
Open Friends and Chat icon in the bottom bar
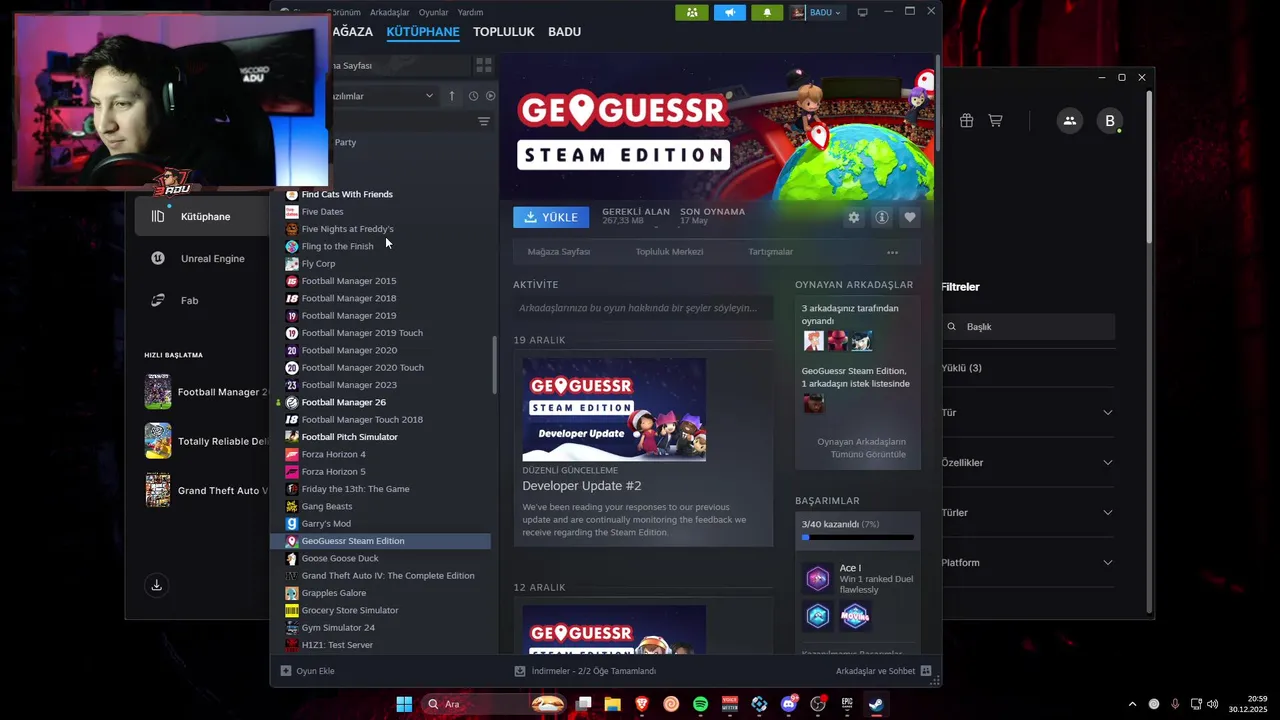coord(926,671)
